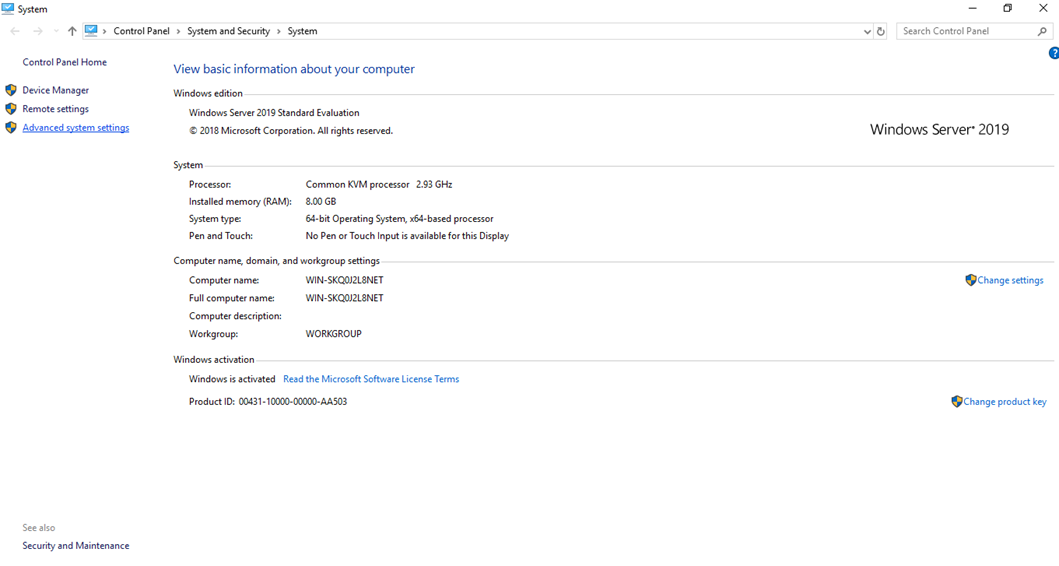Go up one level with the Up arrow
This screenshot has height=566, width=1059.
coord(72,31)
